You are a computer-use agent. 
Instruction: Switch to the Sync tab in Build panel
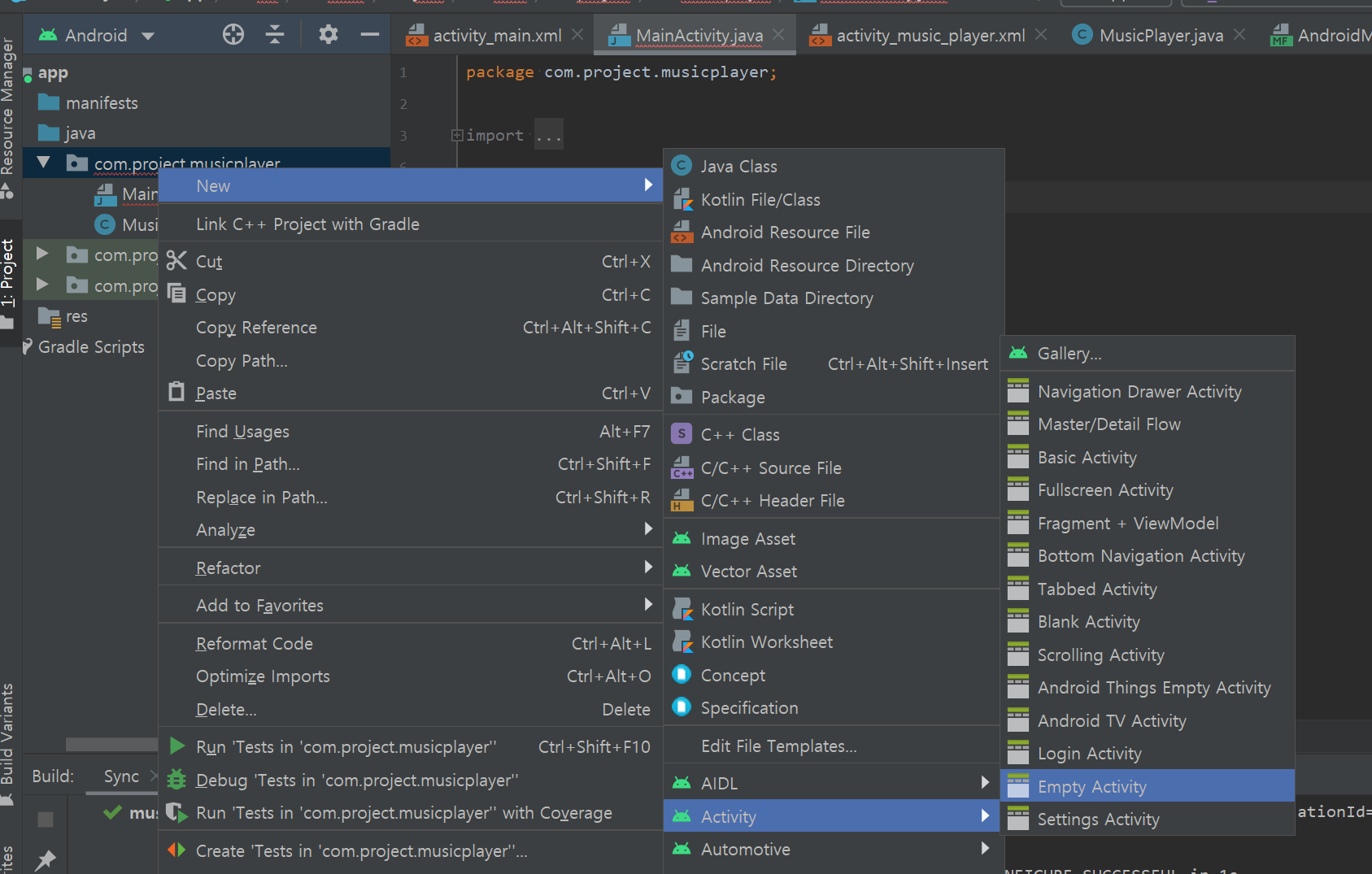[x=121, y=776]
